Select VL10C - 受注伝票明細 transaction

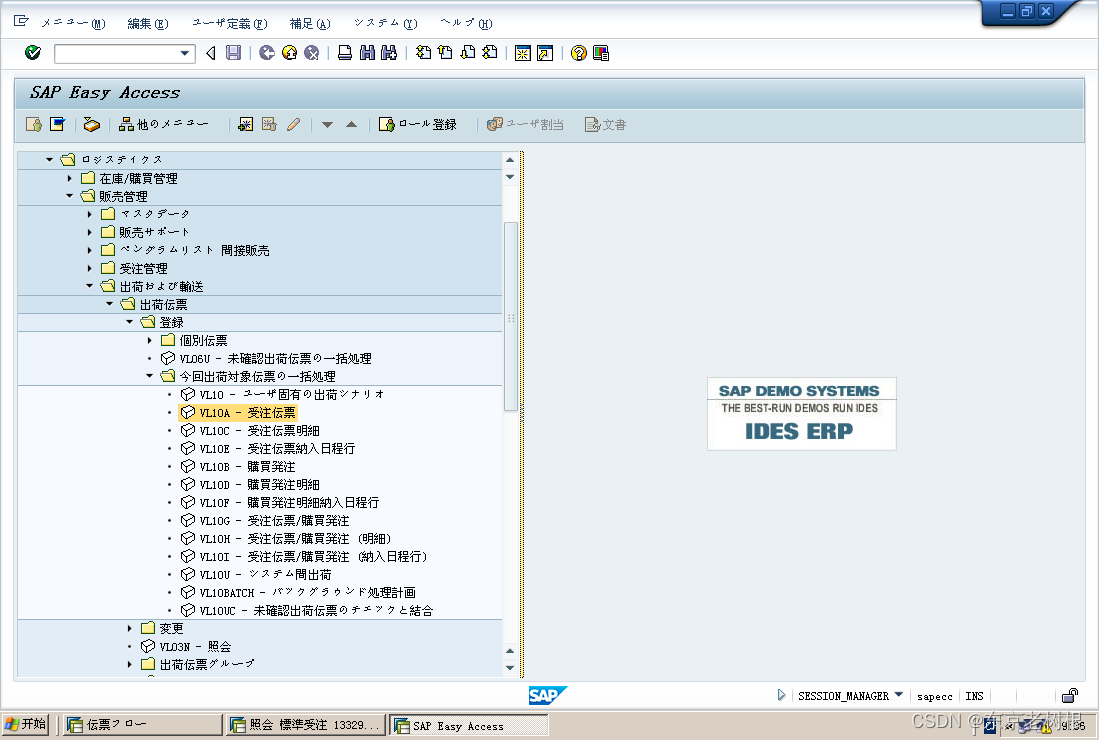coord(250,430)
